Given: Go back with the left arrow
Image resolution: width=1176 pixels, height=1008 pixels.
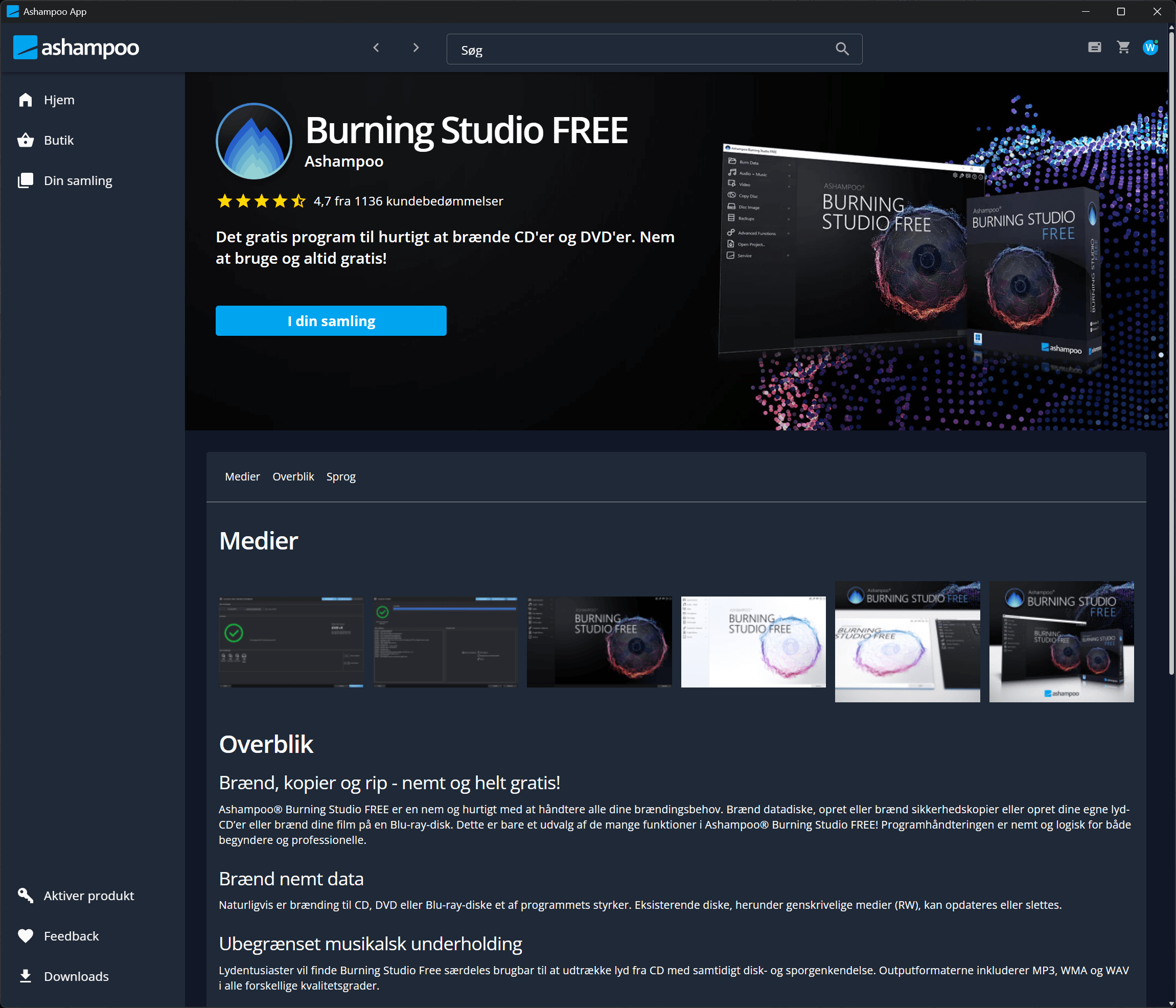Looking at the screenshot, I should (x=376, y=48).
